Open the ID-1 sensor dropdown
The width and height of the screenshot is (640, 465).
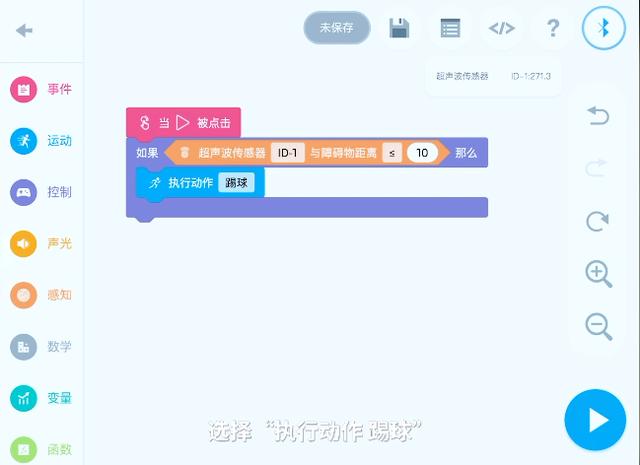pyautogui.click(x=288, y=153)
